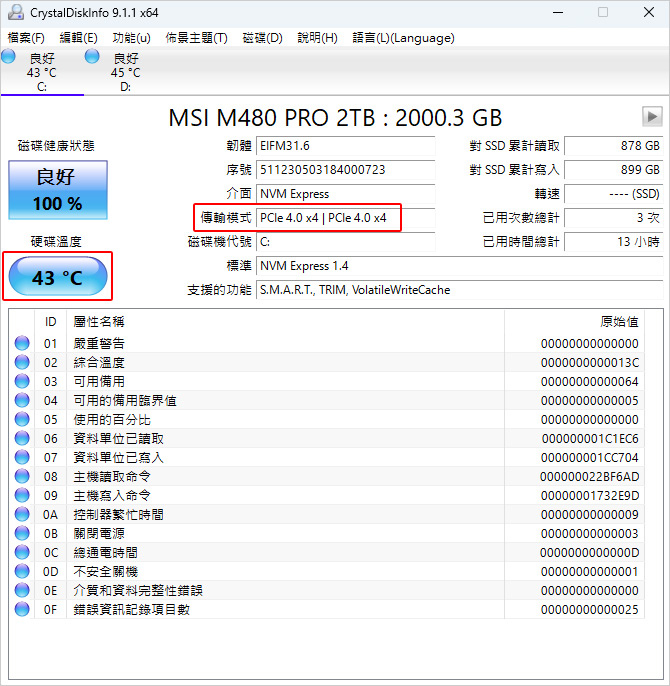This screenshot has height=686, width=670.
Task: Click status orb of row 06 資料單位已讀取
Action: click(x=22, y=438)
